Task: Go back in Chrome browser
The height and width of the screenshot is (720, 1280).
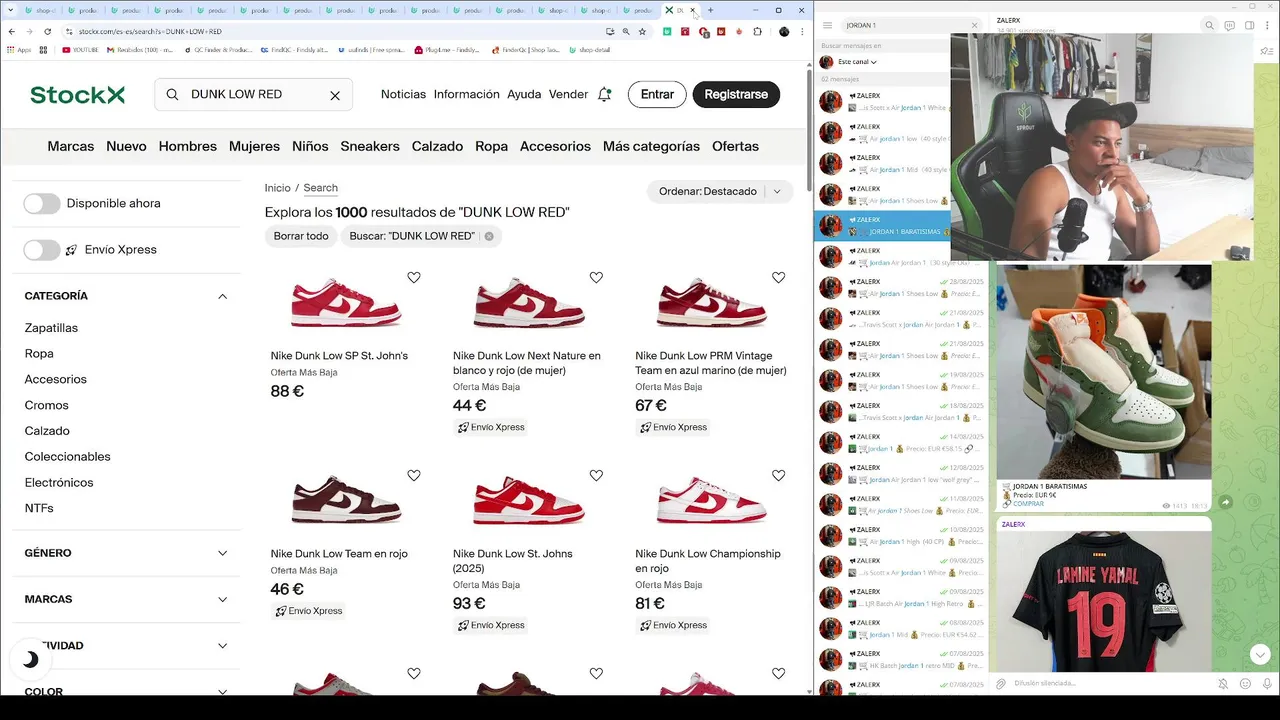Action: [x=11, y=31]
